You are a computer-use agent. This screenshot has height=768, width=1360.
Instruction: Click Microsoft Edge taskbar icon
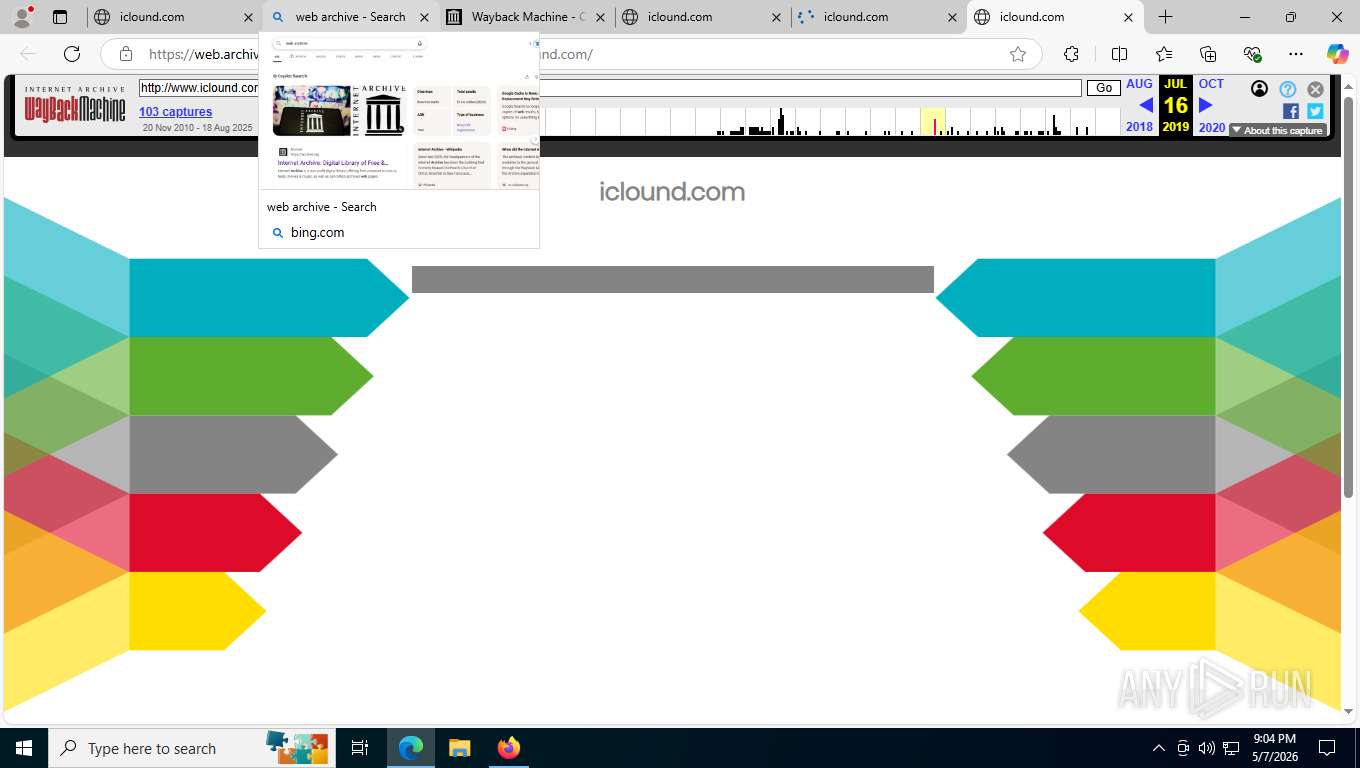(x=410, y=748)
